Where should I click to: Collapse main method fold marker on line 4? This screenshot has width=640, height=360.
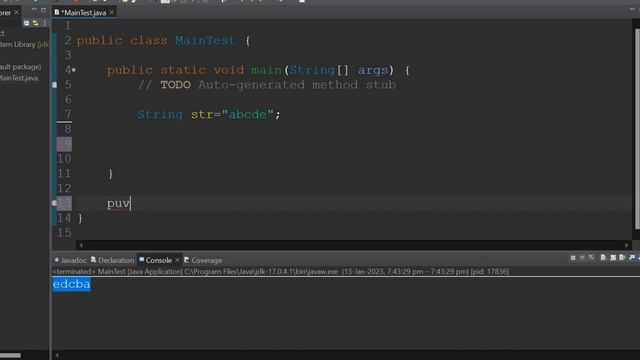(x=73, y=70)
